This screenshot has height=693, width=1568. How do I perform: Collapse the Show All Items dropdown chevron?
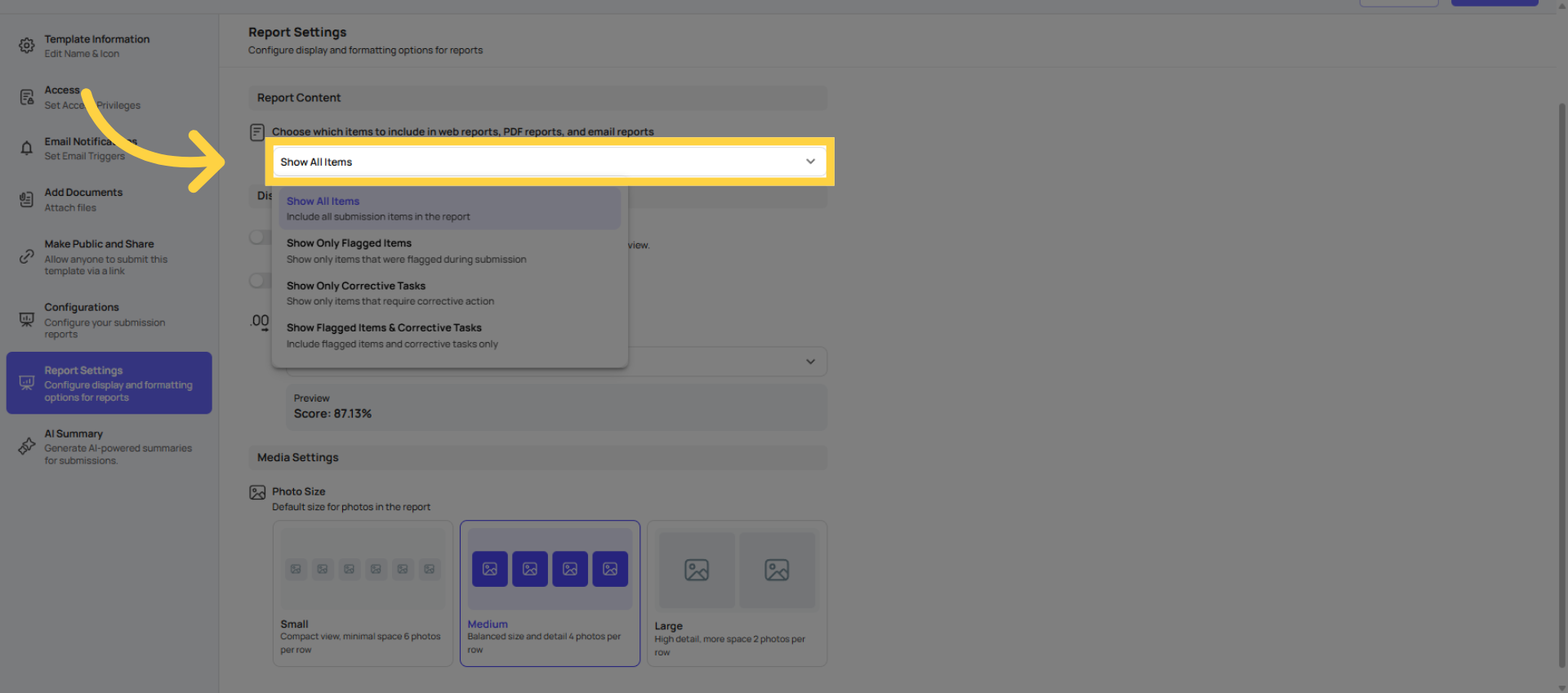(x=810, y=162)
